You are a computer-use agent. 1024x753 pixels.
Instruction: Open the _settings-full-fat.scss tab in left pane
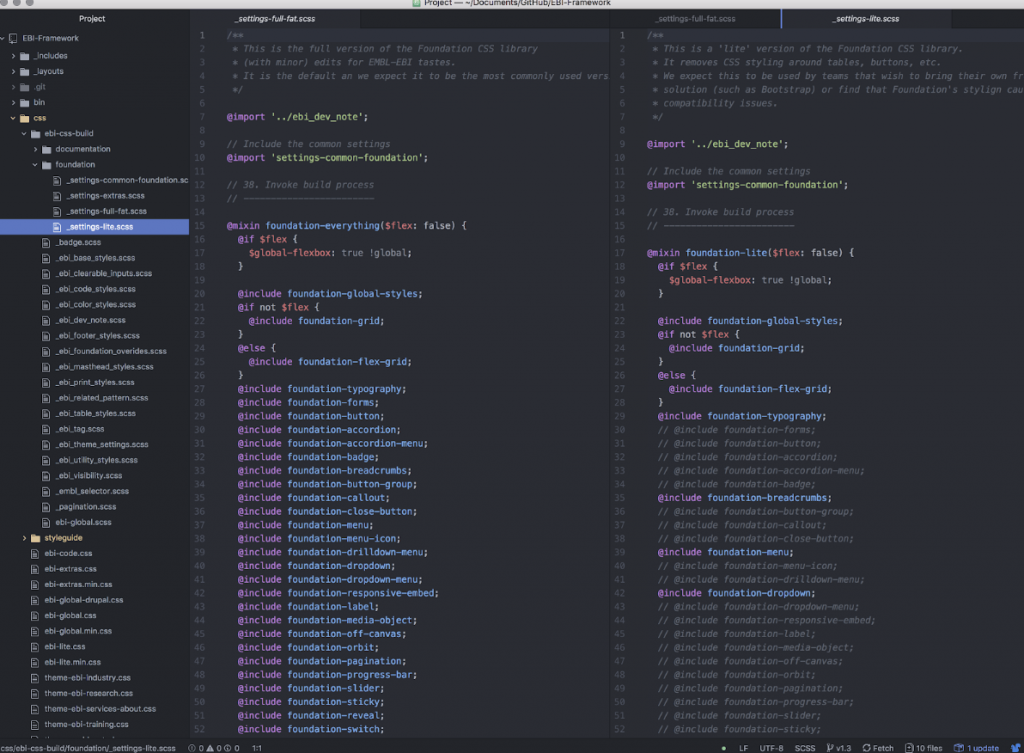(276, 19)
